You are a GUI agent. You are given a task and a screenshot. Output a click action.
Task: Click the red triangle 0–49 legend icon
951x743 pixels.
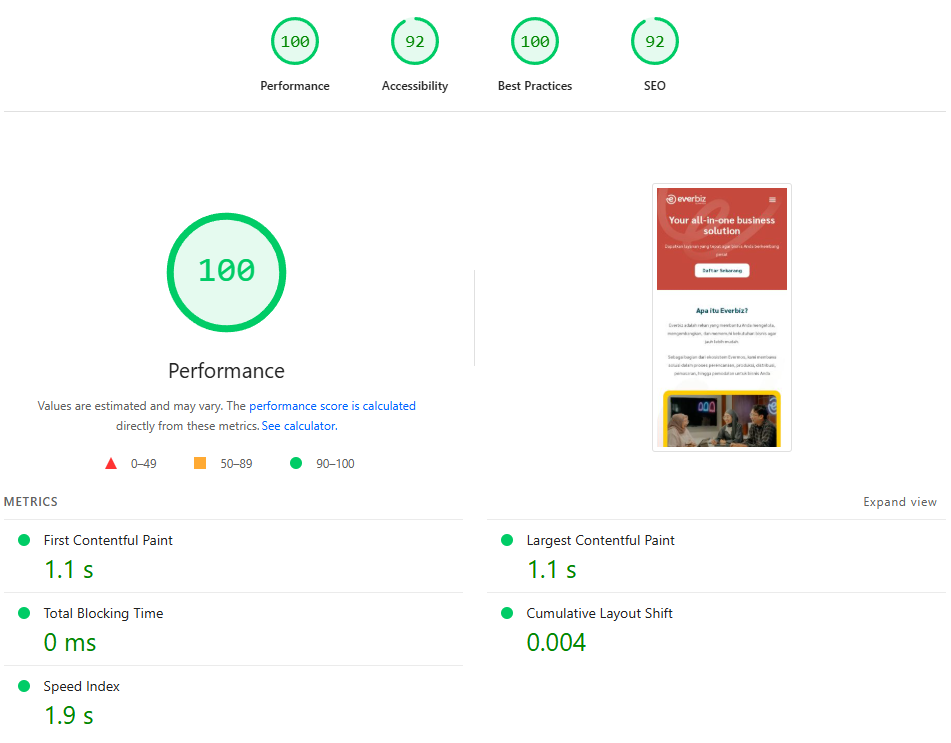[111, 463]
